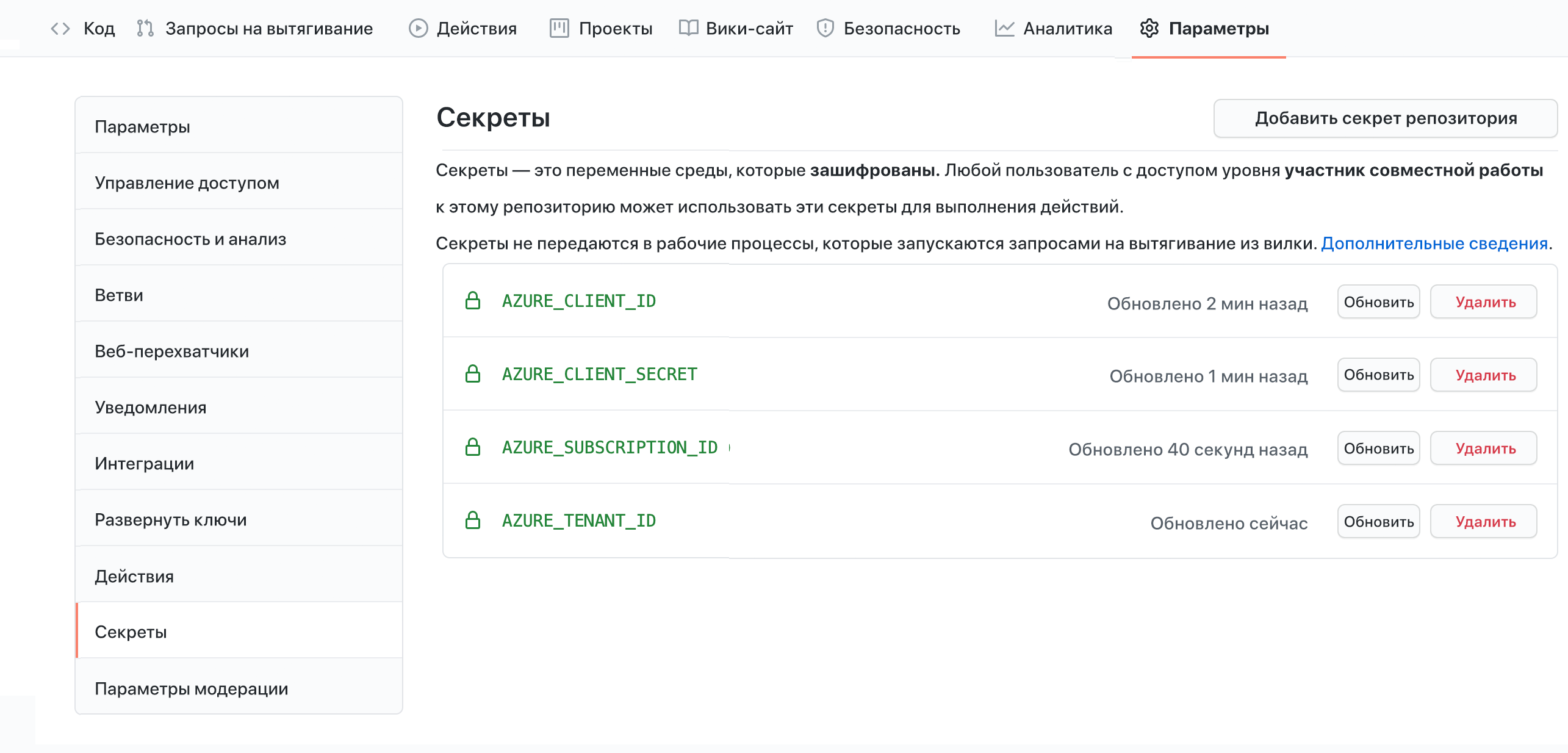The image size is (1568, 753).
Task: Click Добавить секрет репозитория button
Action: click(1386, 118)
